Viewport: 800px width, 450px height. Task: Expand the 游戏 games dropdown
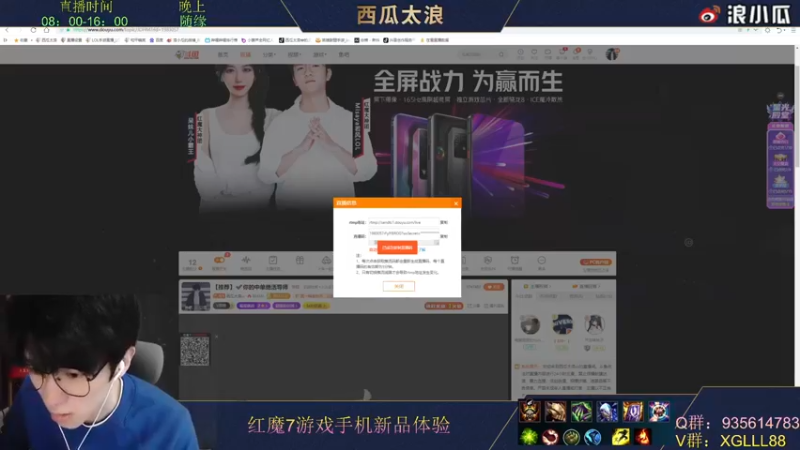pos(319,55)
